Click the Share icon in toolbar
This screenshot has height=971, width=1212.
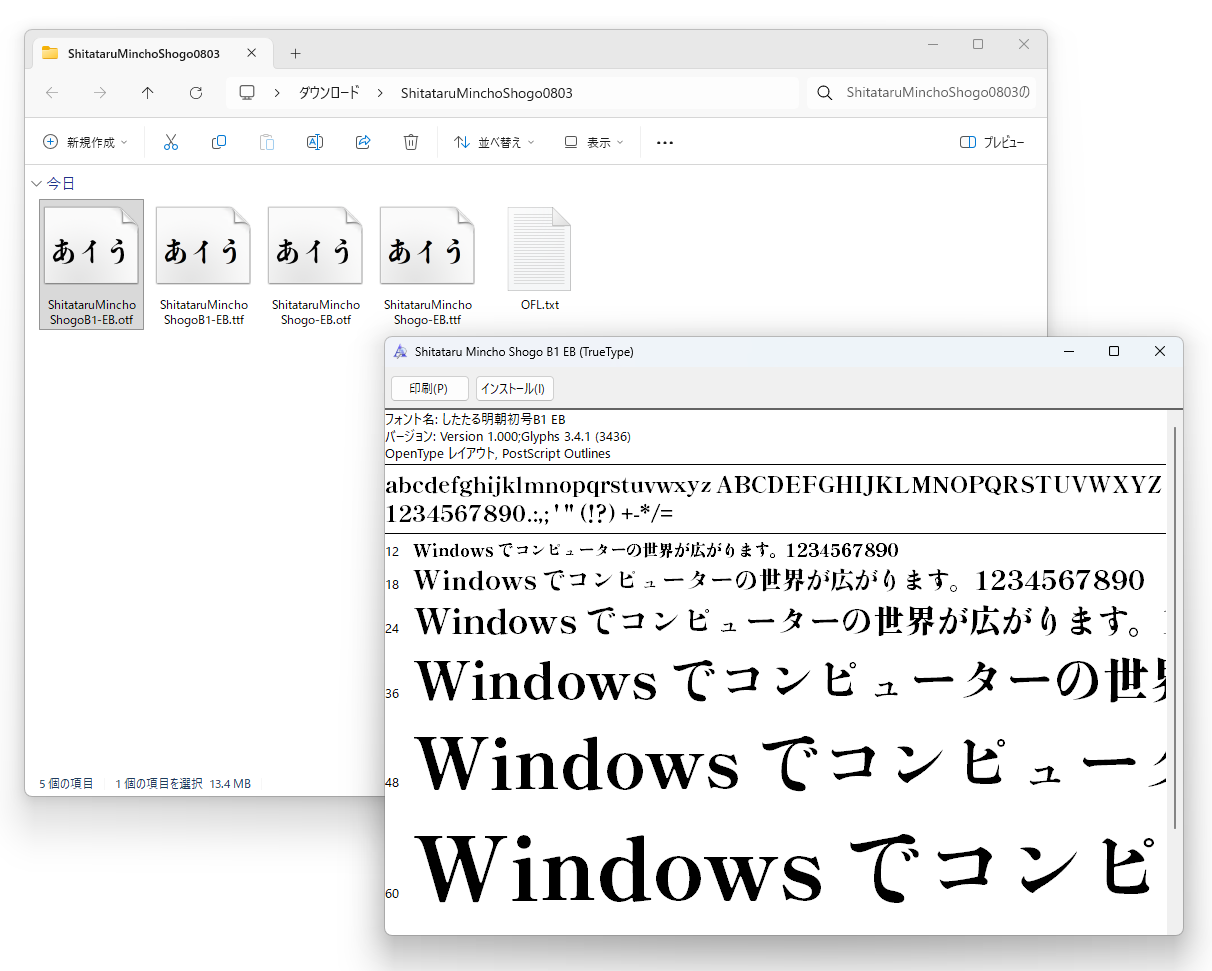point(363,142)
